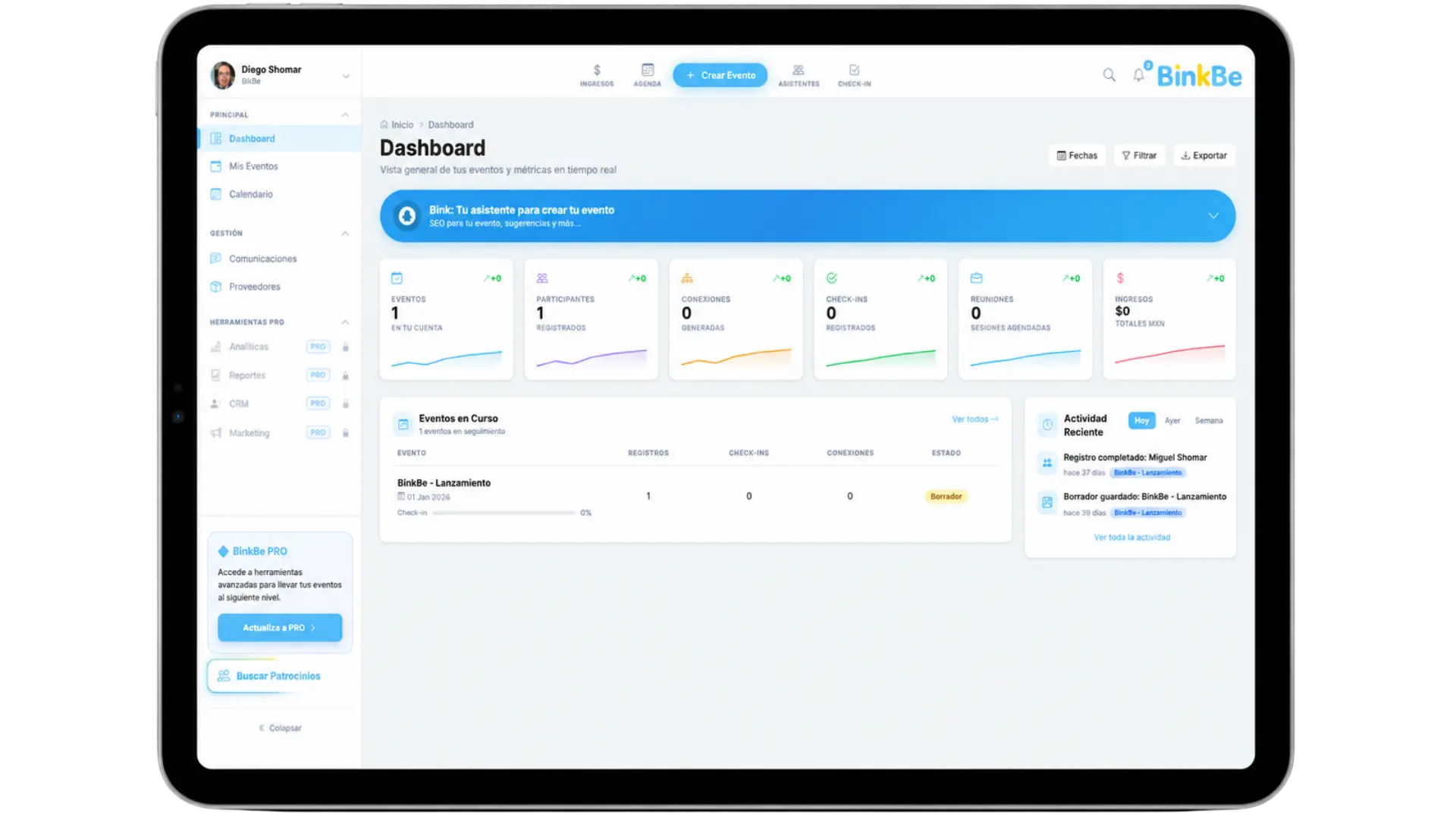Screen dimensions: 1456x819
Task: Click the Comunicaciones sidebar icon
Action: point(216,259)
